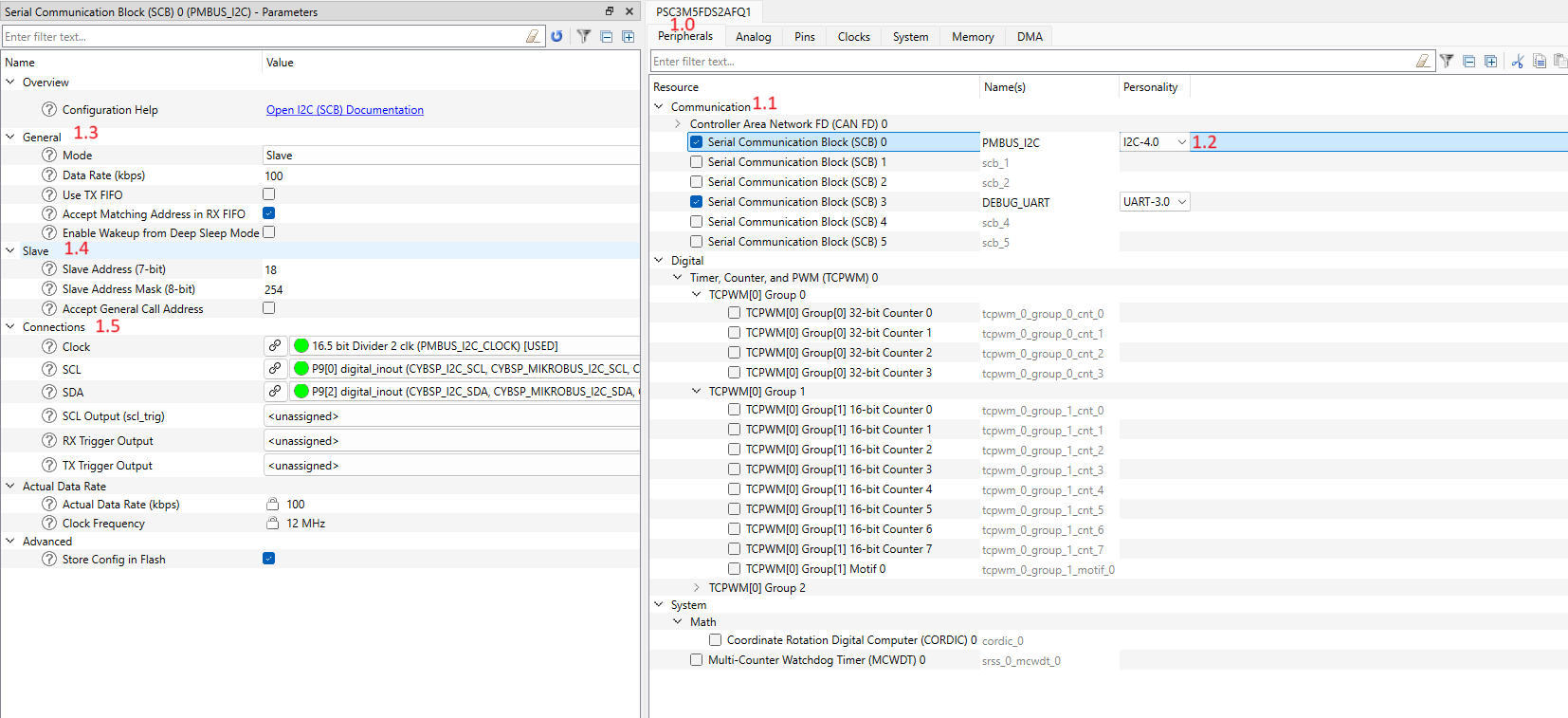Click the blue reset-to-default arrow in Parameters panel

point(556,36)
